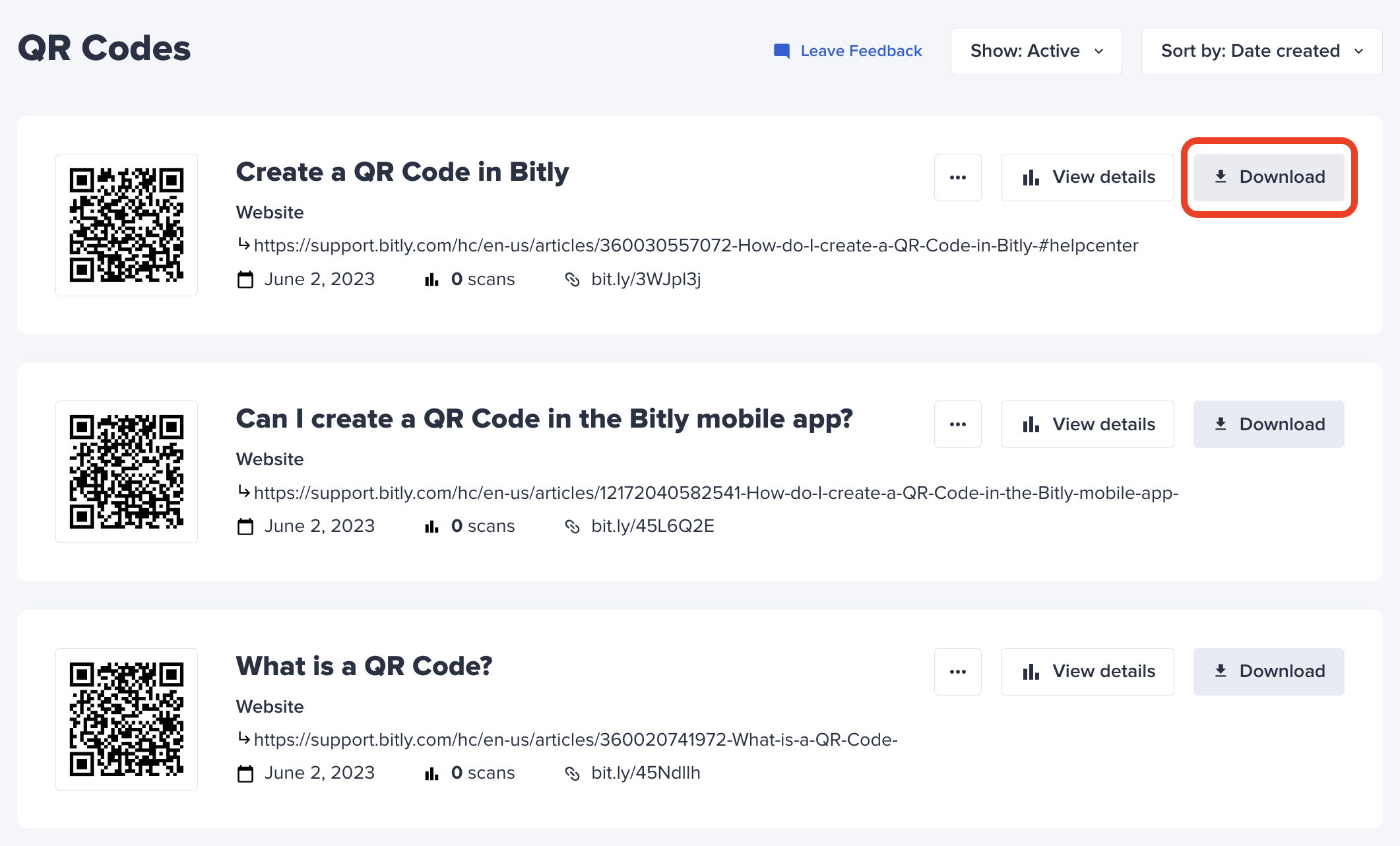This screenshot has height=846, width=1400.
Task: Click the feedback speech bubble icon
Action: point(780,50)
